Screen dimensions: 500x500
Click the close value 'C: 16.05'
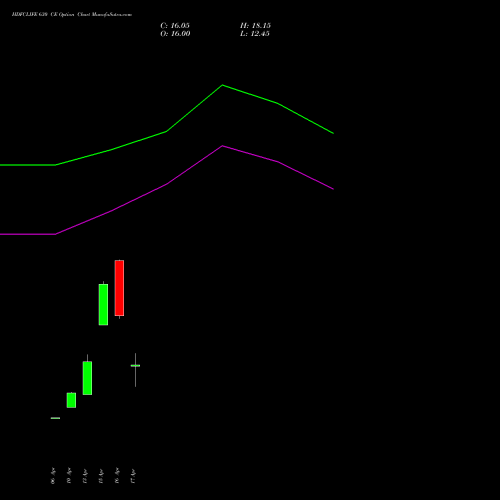[x=175, y=26]
